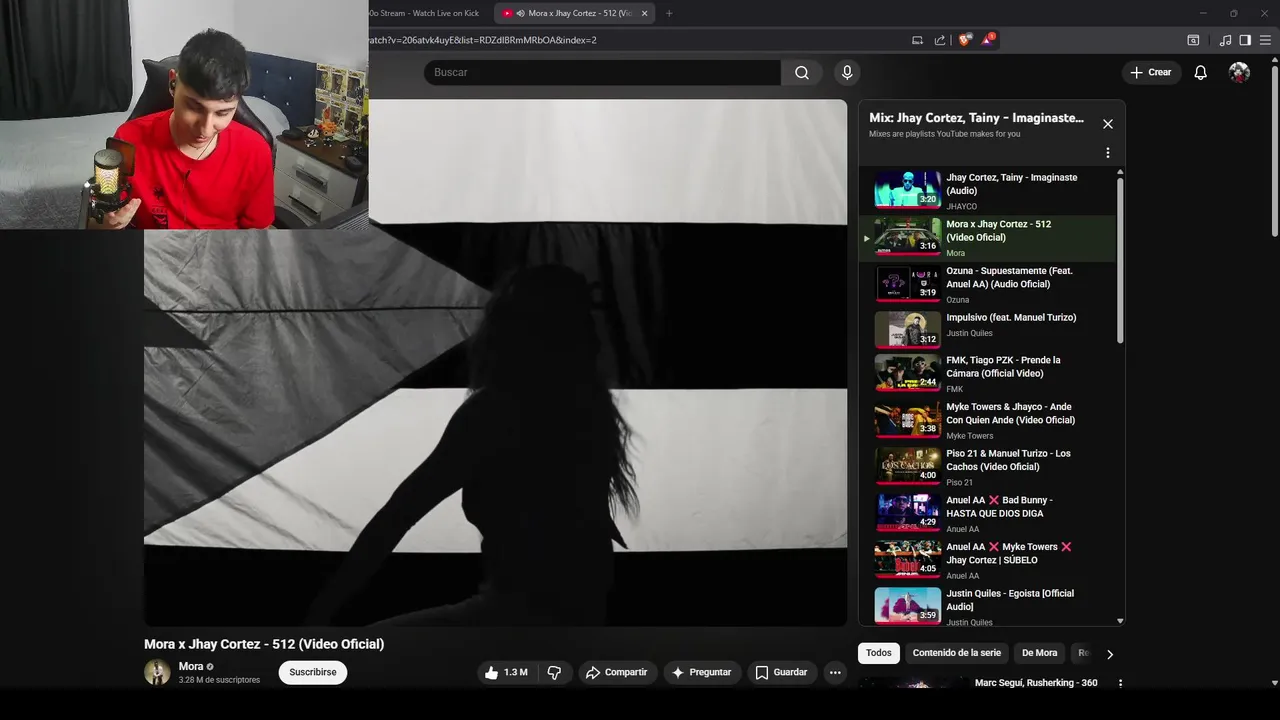Viewport: 1280px width, 720px height.
Task: Like the video, 1.3 M
Action: (506, 672)
